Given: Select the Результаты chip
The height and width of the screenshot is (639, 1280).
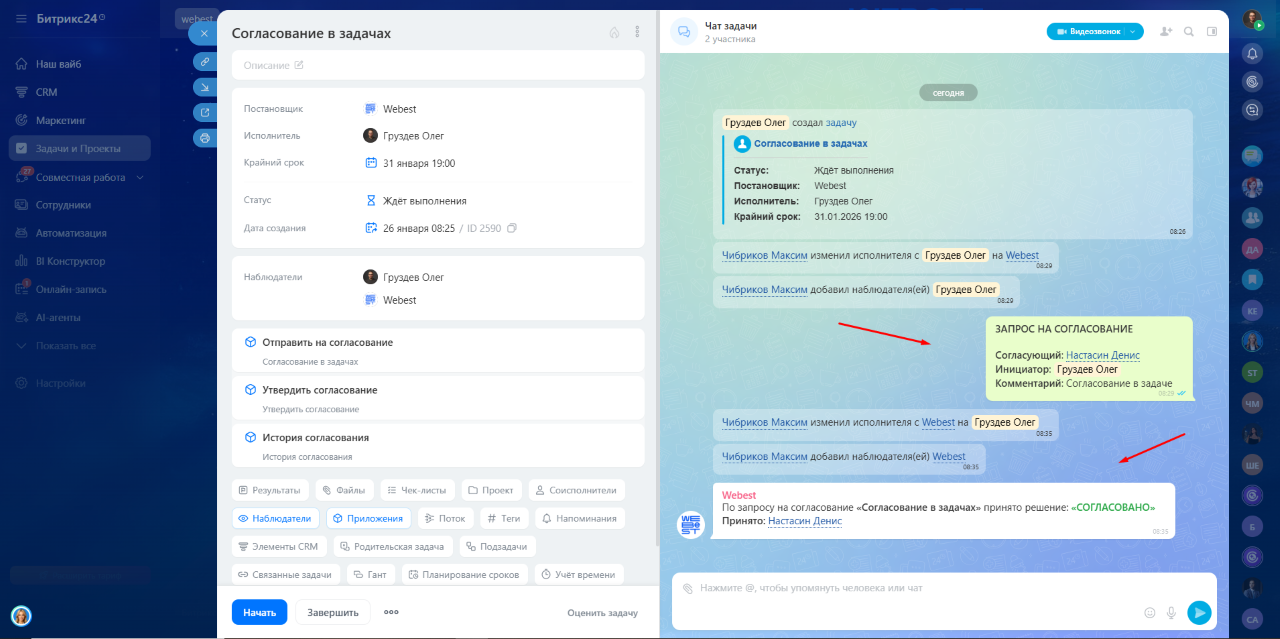Looking at the screenshot, I should pyautogui.click(x=270, y=490).
